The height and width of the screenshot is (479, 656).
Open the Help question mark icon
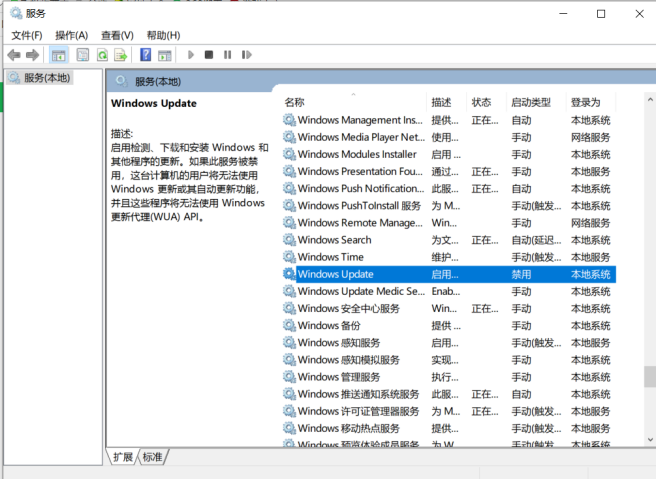(x=145, y=55)
